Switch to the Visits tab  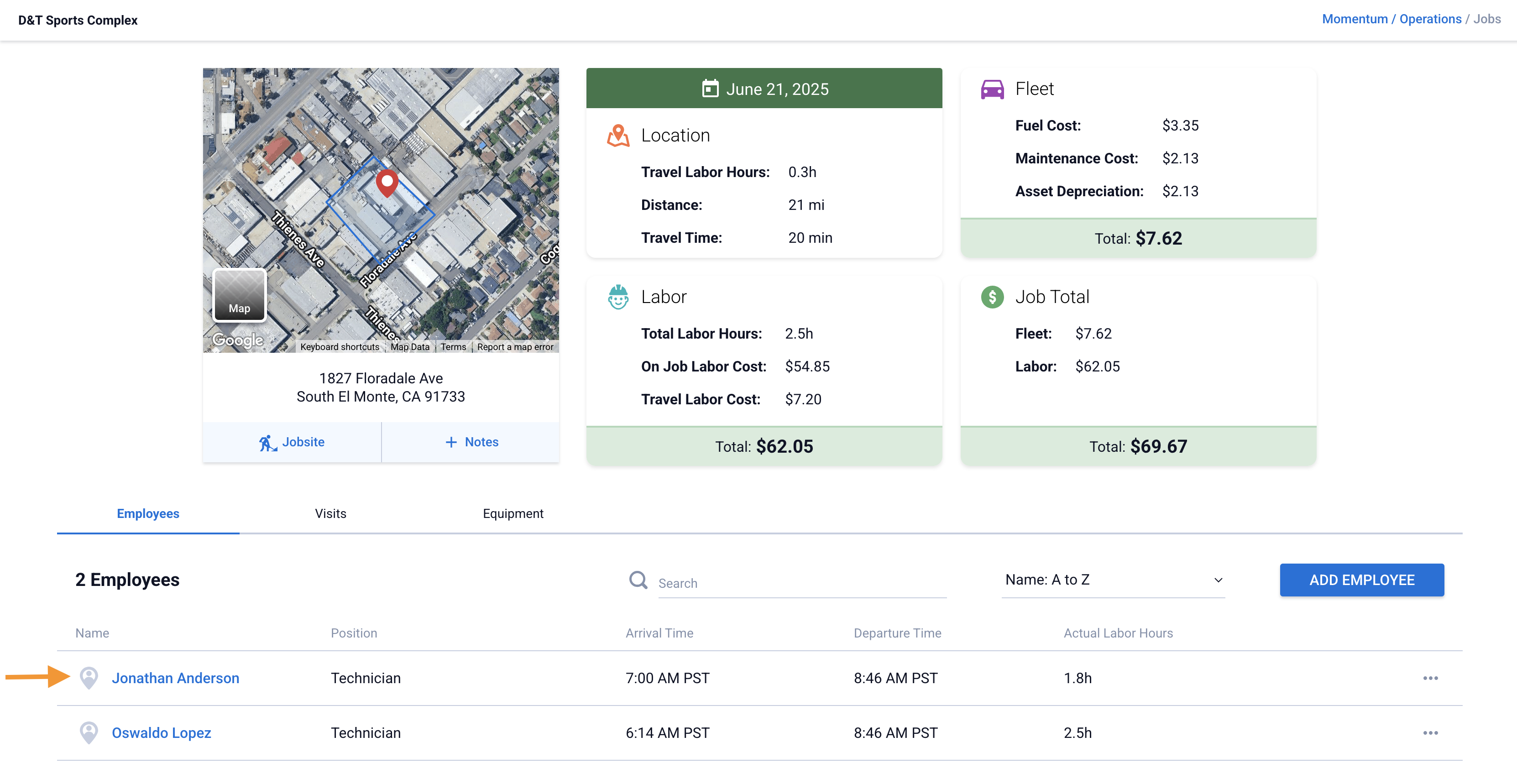pos(330,514)
